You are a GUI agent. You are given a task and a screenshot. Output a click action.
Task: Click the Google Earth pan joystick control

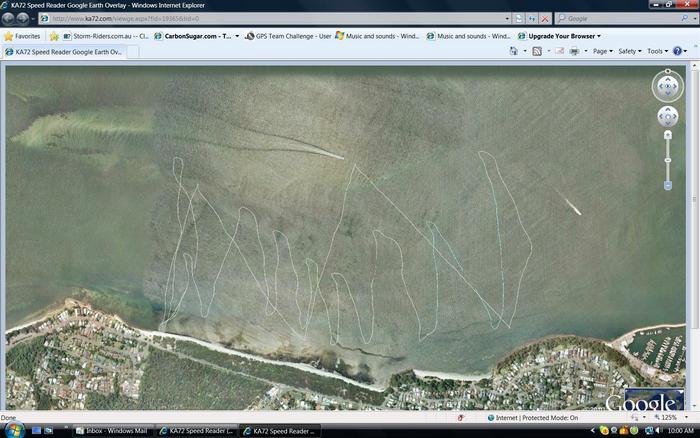click(667, 116)
